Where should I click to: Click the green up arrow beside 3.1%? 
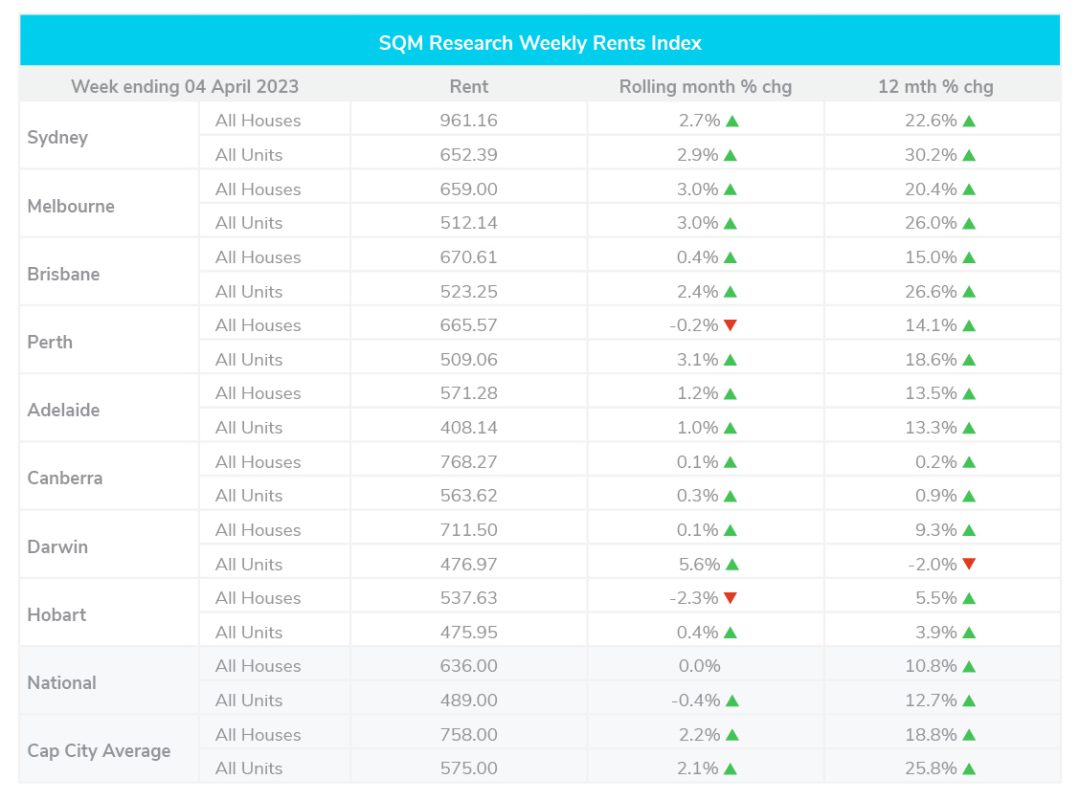730,360
